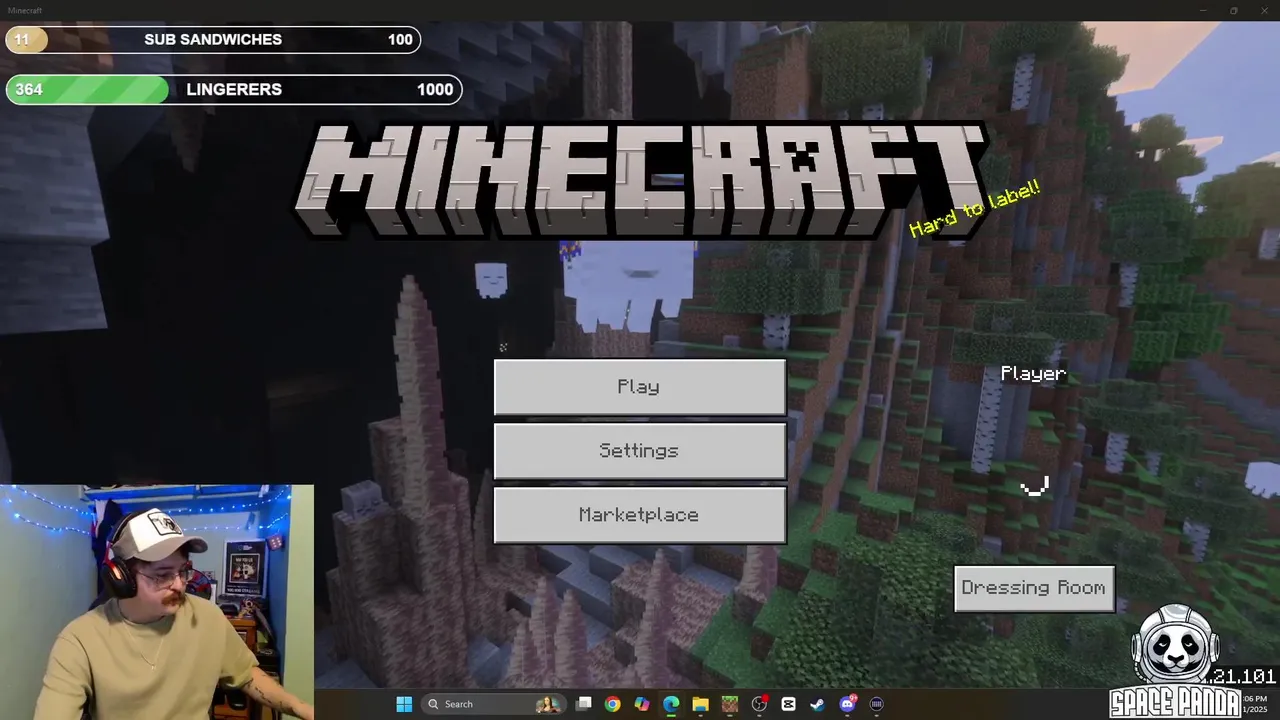Click the Play button
The height and width of the screenshot is (720, 1280).
(x=640, y=387)
